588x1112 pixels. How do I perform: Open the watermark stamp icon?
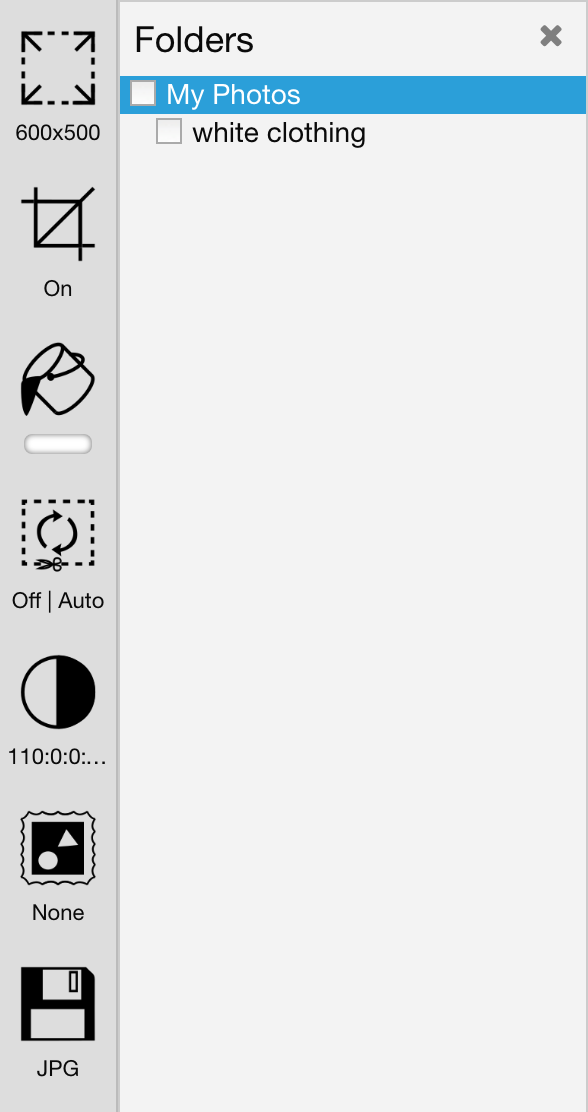[57, 847]
